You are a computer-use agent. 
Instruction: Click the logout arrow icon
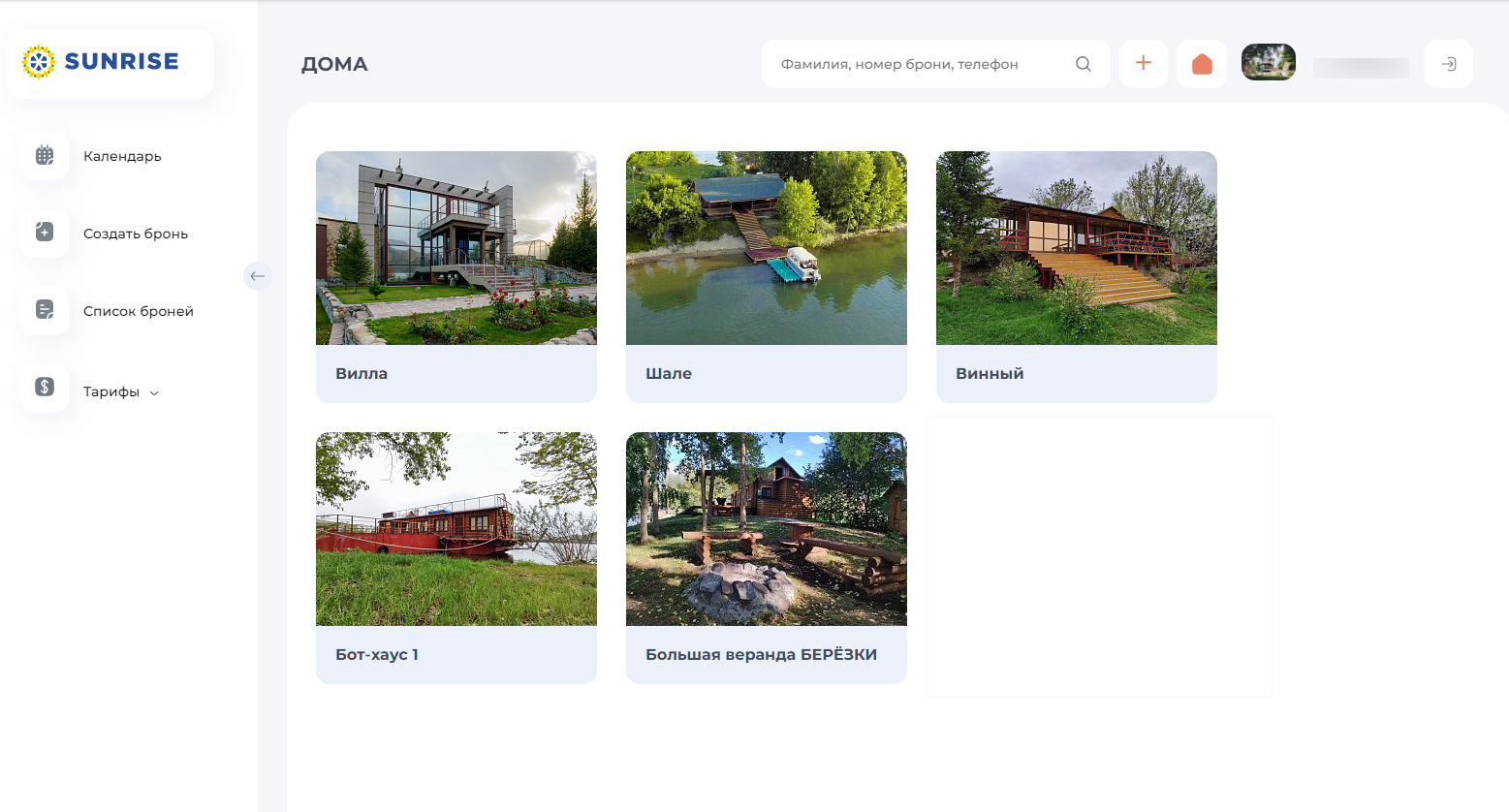click(x=1449, y=64)
